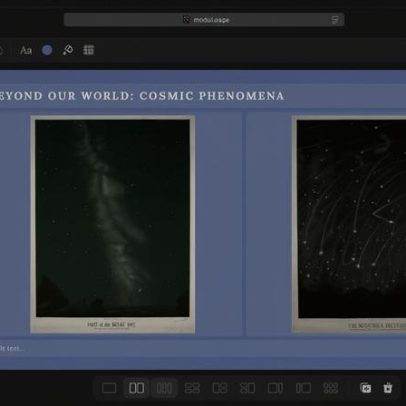
Task: Select the three-by-three grid layout
Action: tap(331, 388)
